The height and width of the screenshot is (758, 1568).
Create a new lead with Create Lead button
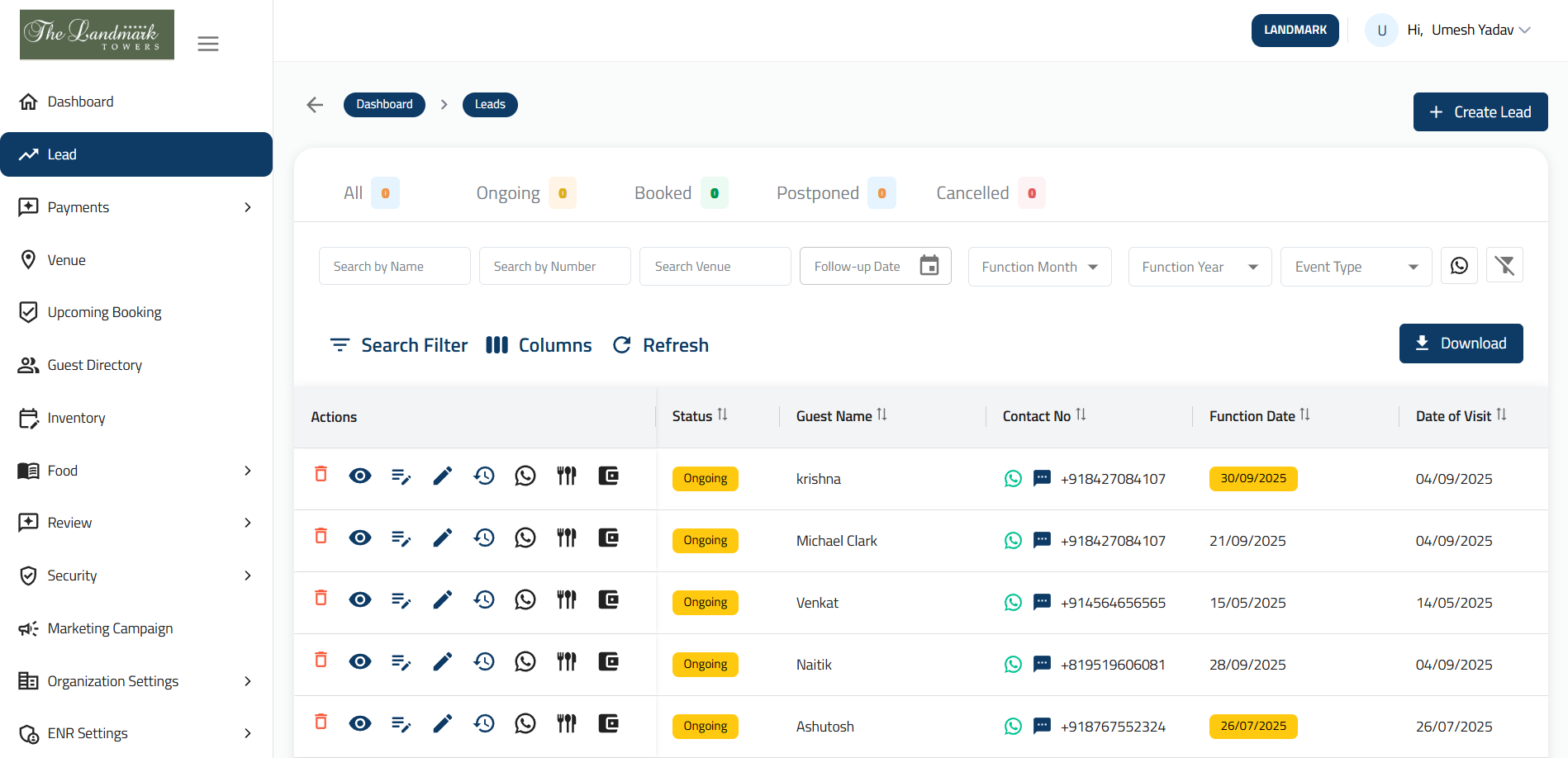click(x=1480, y=111)
